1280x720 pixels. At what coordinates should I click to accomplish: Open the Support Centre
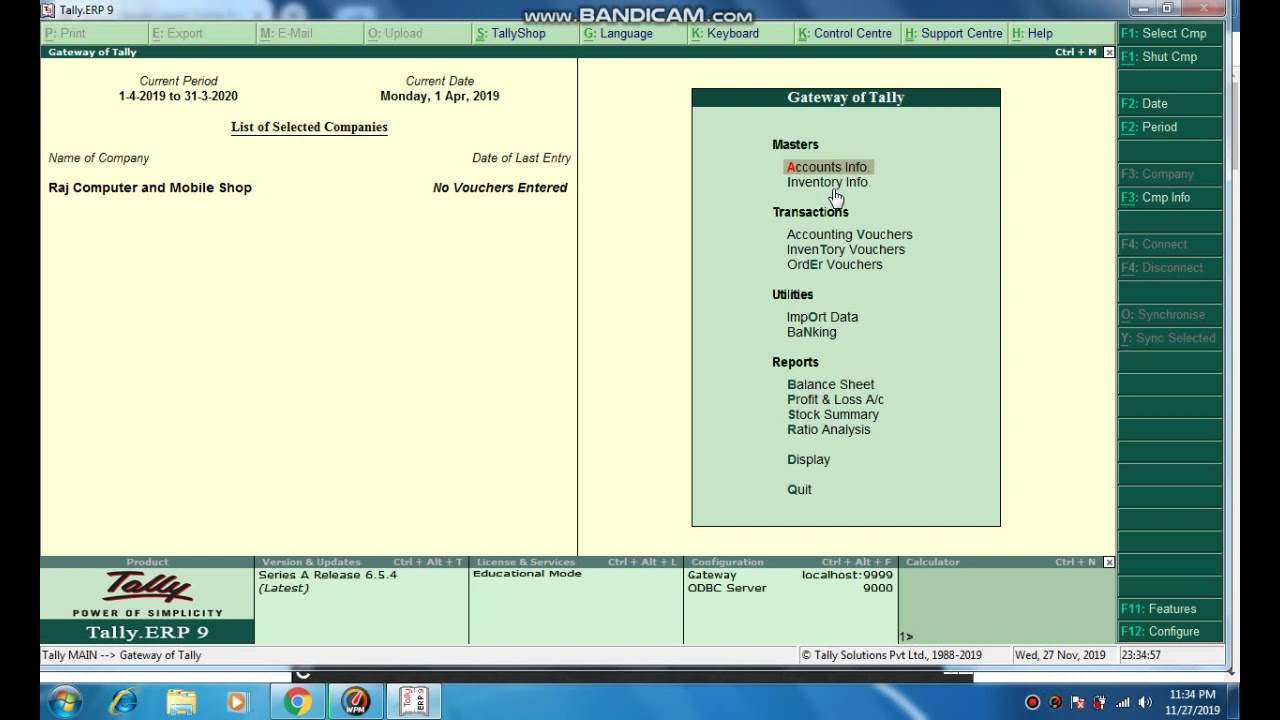(x=954, y=33)
